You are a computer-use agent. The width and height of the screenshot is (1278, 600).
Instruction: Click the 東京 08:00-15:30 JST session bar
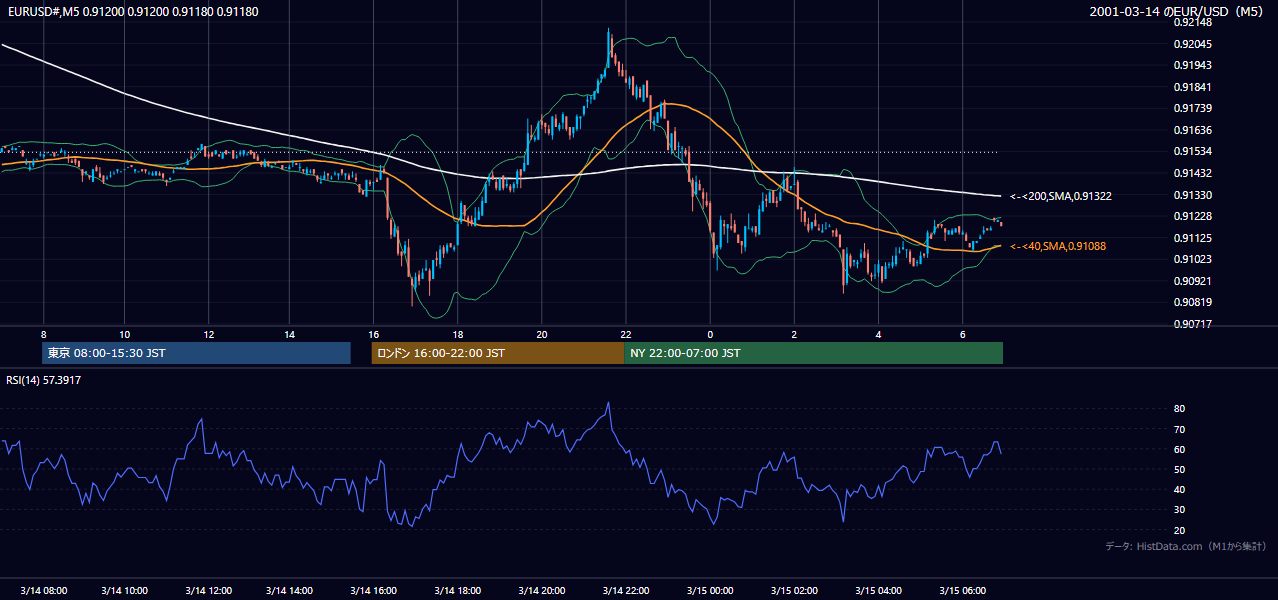(x=196, y=353)
